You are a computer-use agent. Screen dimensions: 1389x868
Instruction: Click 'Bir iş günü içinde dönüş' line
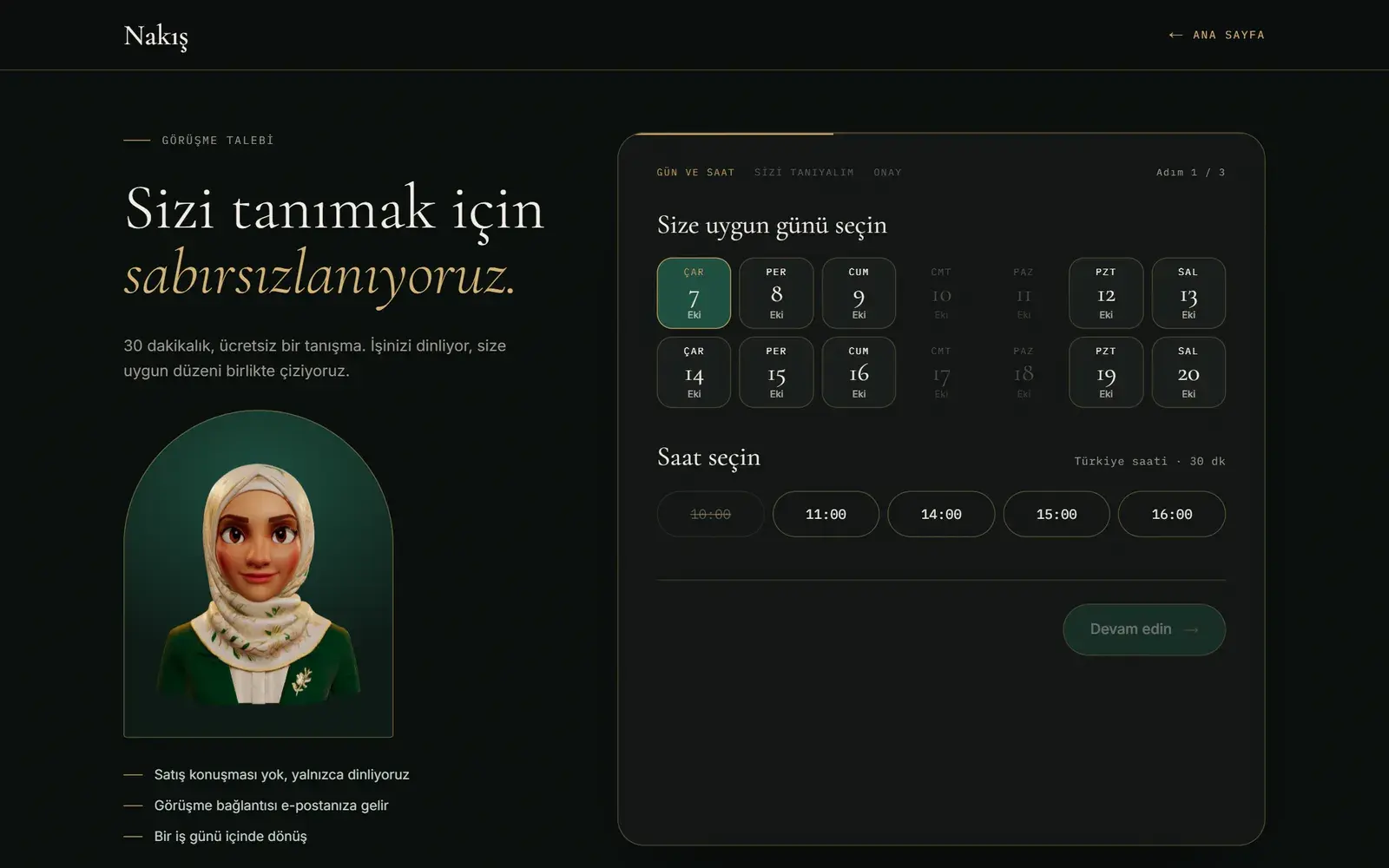pyautogui.click(x=230, y=836)
